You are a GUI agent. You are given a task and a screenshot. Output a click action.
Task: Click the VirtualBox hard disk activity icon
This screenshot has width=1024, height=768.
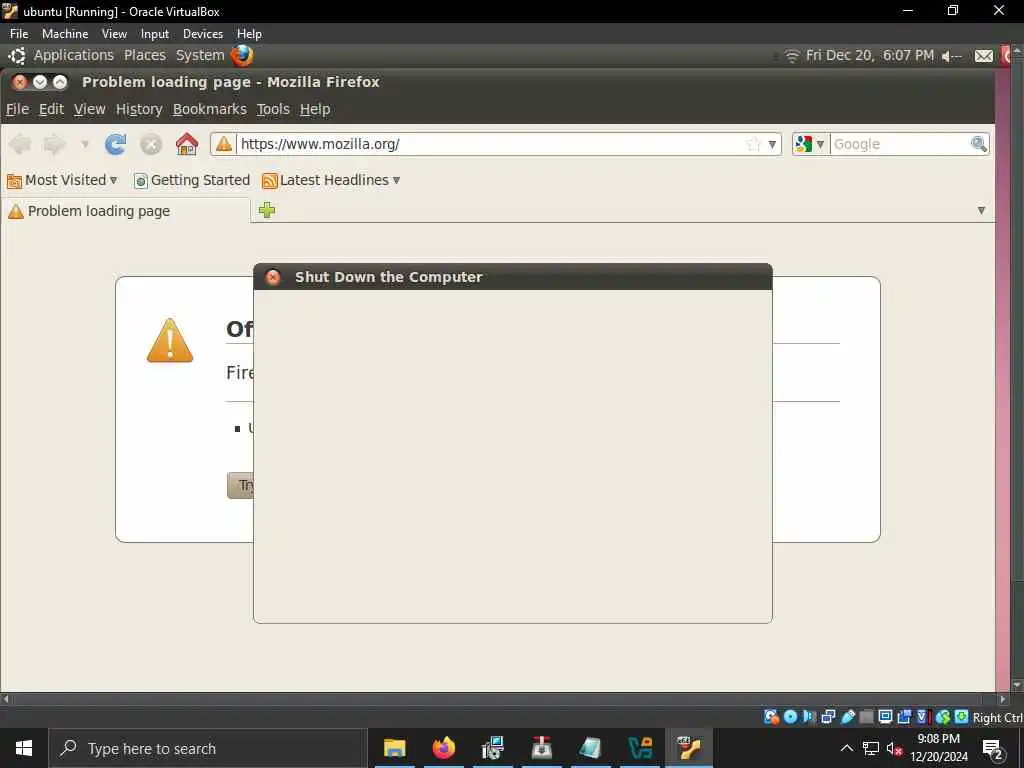pos(771,717)
